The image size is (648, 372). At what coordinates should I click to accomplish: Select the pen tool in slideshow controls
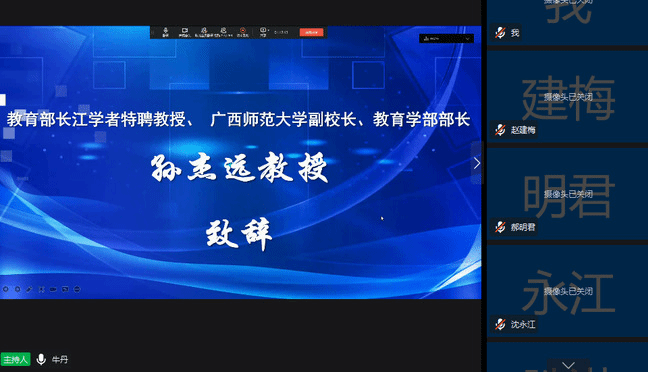point(29,289)
